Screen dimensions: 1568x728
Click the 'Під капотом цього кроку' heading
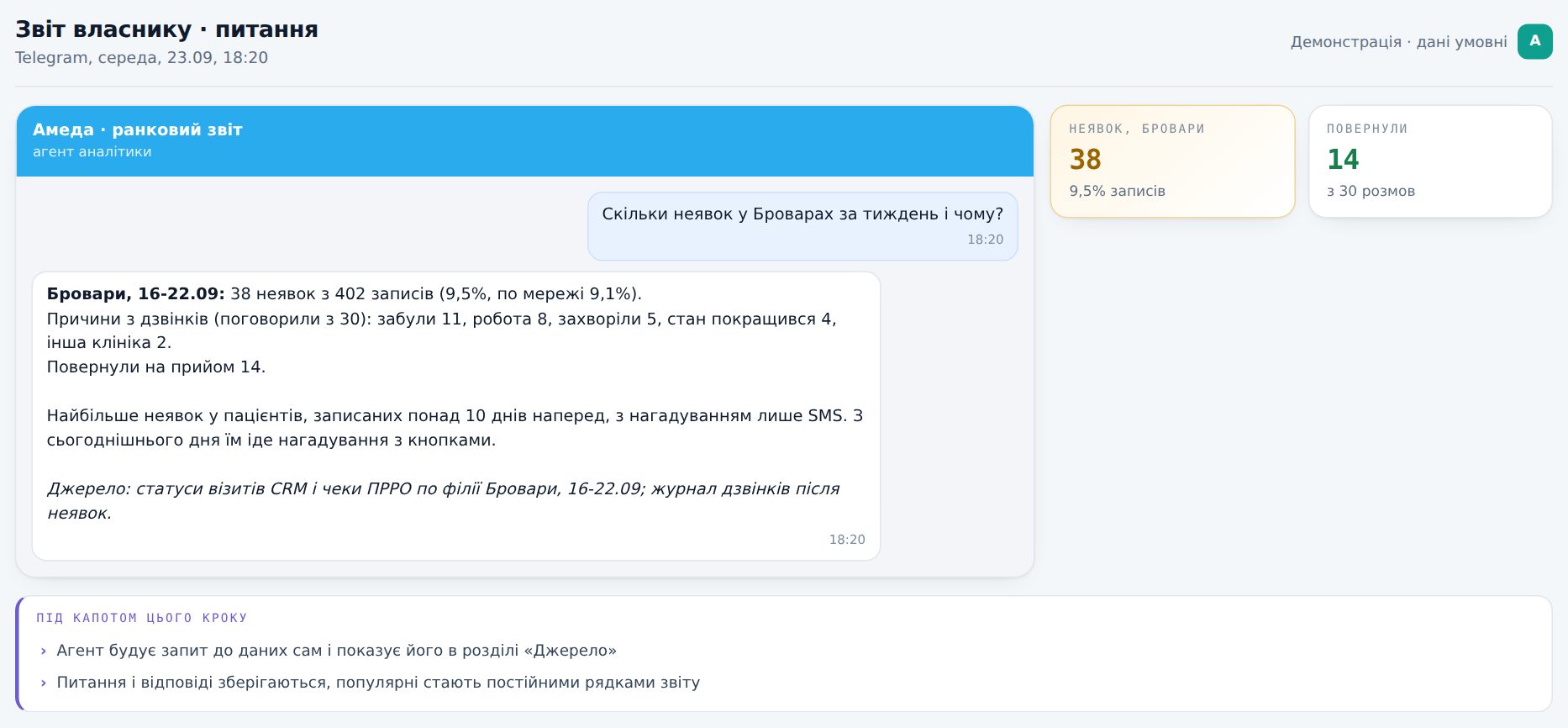tap(142, 618)
